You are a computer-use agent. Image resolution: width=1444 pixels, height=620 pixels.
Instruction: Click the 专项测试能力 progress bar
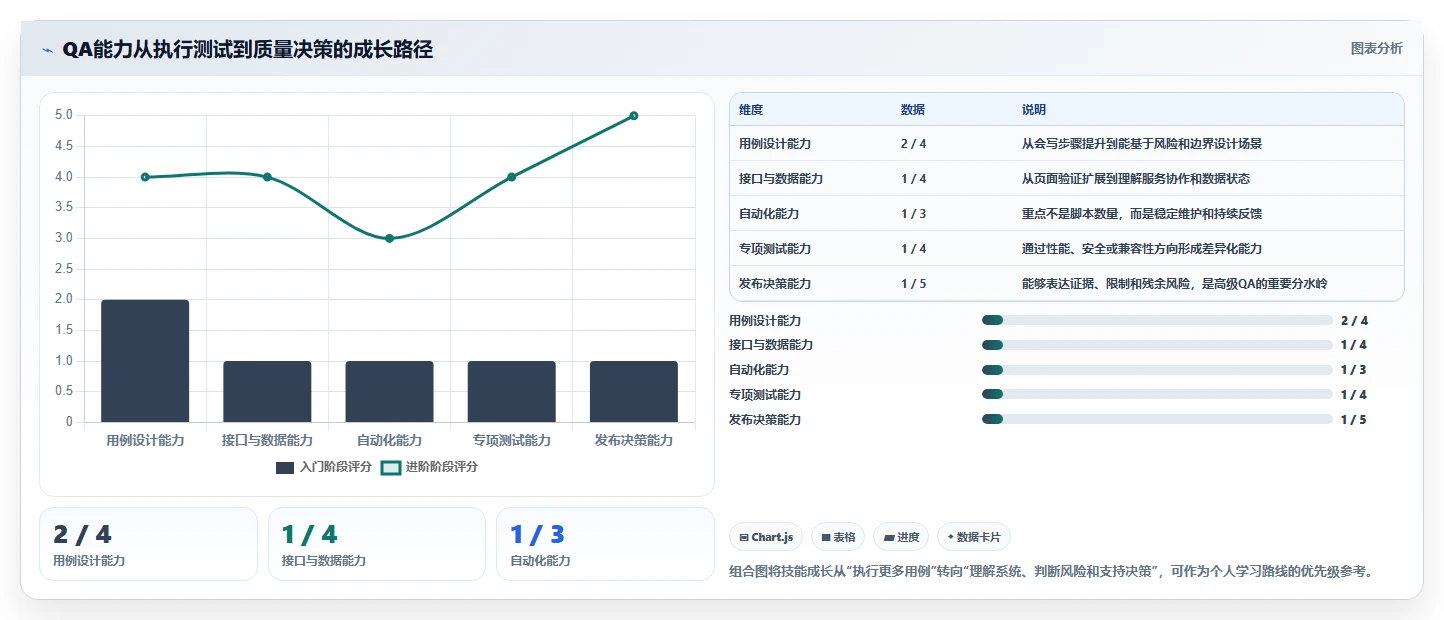pos(1157,395)
